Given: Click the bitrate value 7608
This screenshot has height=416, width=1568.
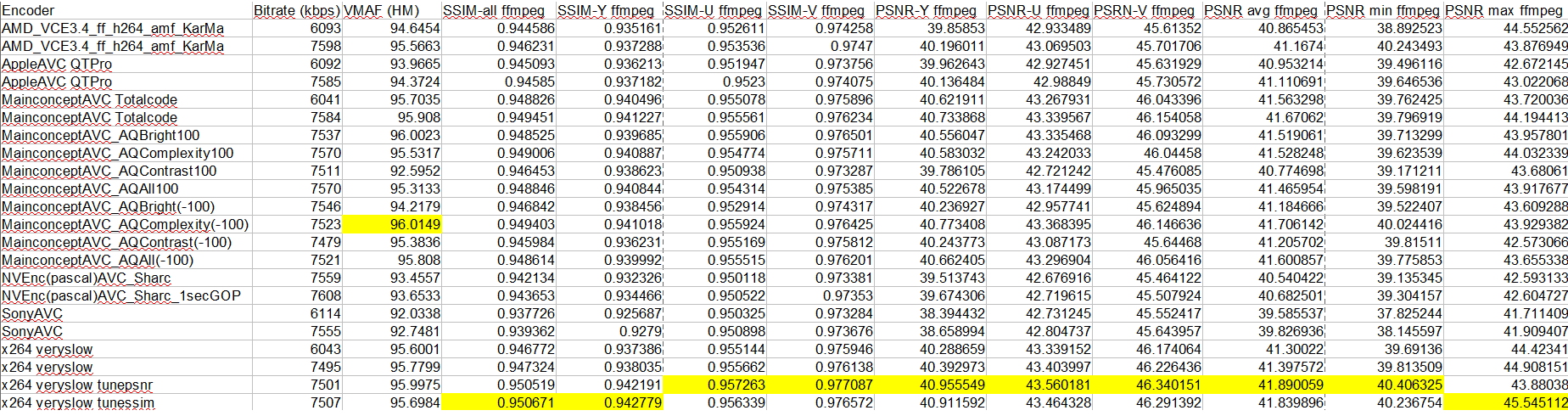Looking at the screenshot, I should tap(297, 295).
